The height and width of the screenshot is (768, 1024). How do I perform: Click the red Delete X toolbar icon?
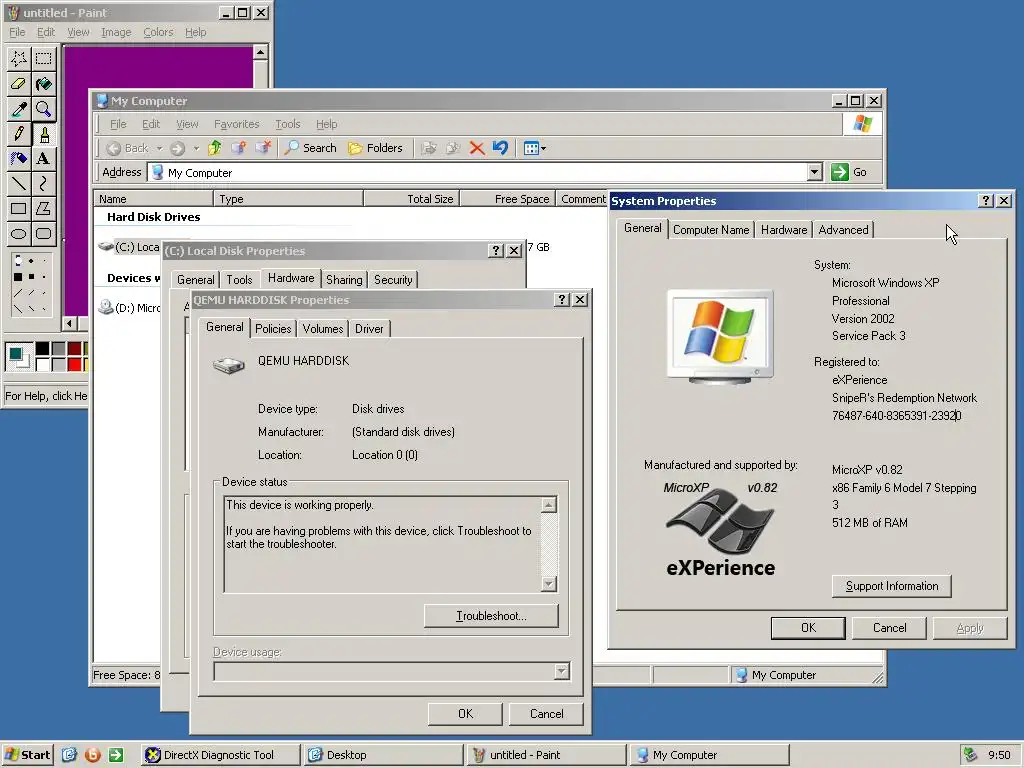pos(477,148)
